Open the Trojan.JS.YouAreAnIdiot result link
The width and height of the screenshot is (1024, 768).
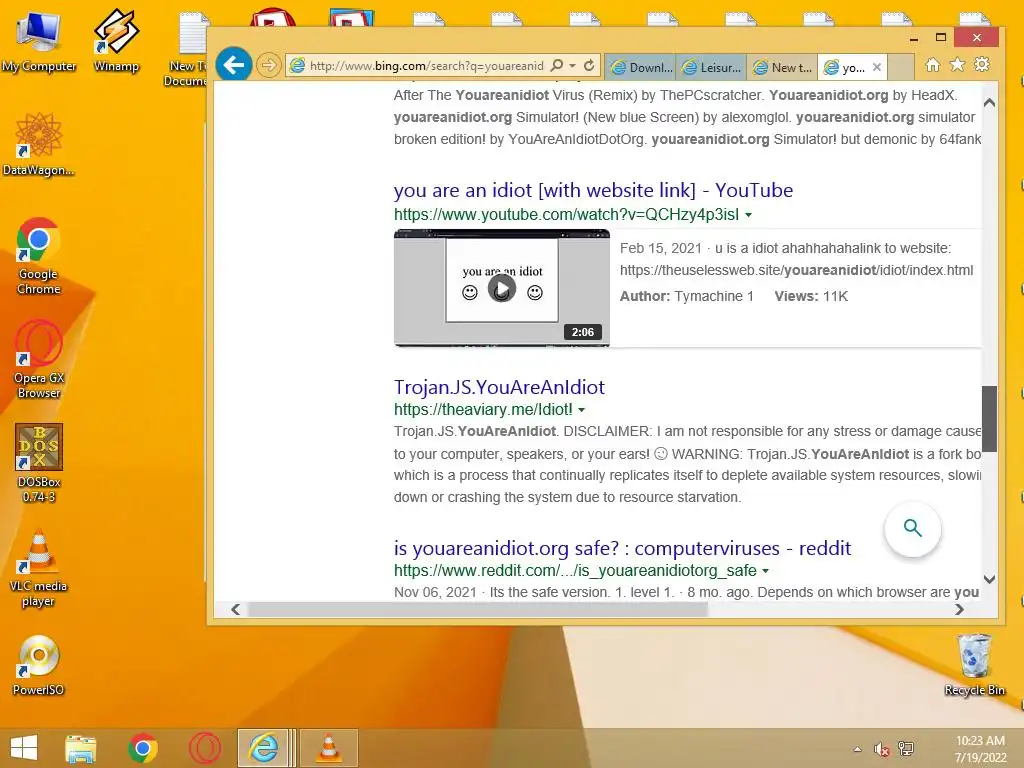point(499,387)
